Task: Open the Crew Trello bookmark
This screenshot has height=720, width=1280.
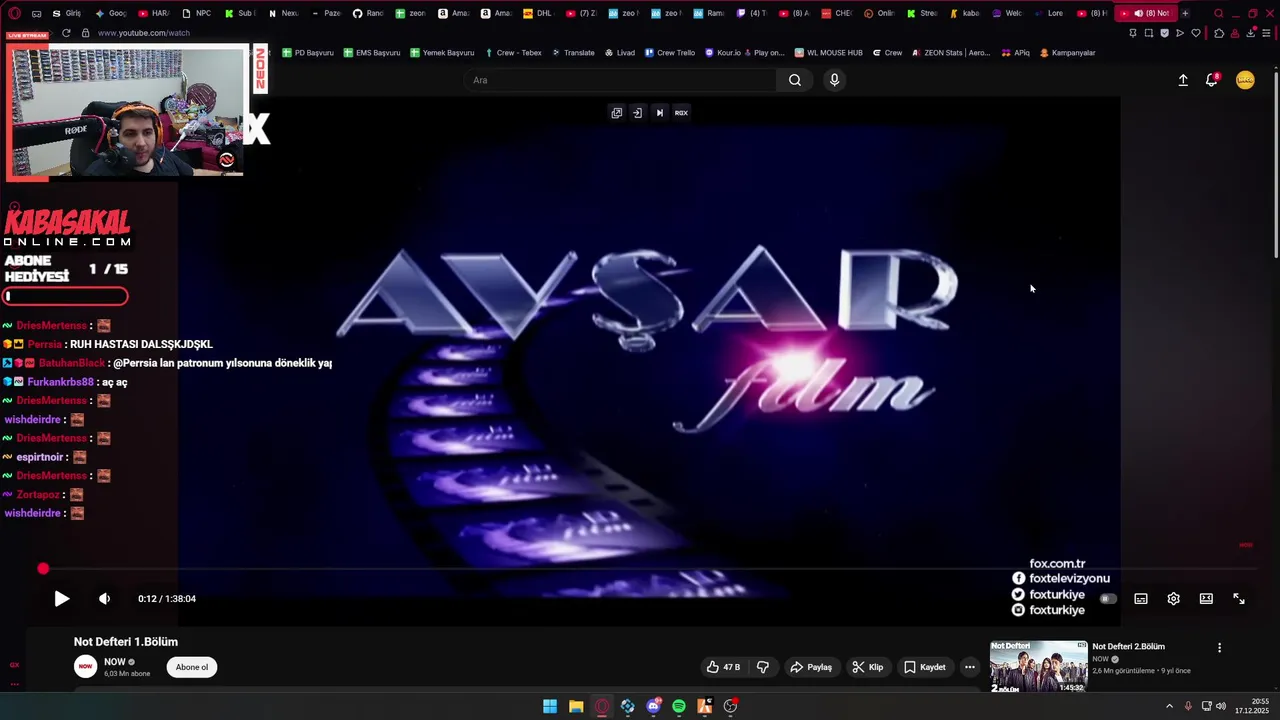Action: click(x=670, y=53)
